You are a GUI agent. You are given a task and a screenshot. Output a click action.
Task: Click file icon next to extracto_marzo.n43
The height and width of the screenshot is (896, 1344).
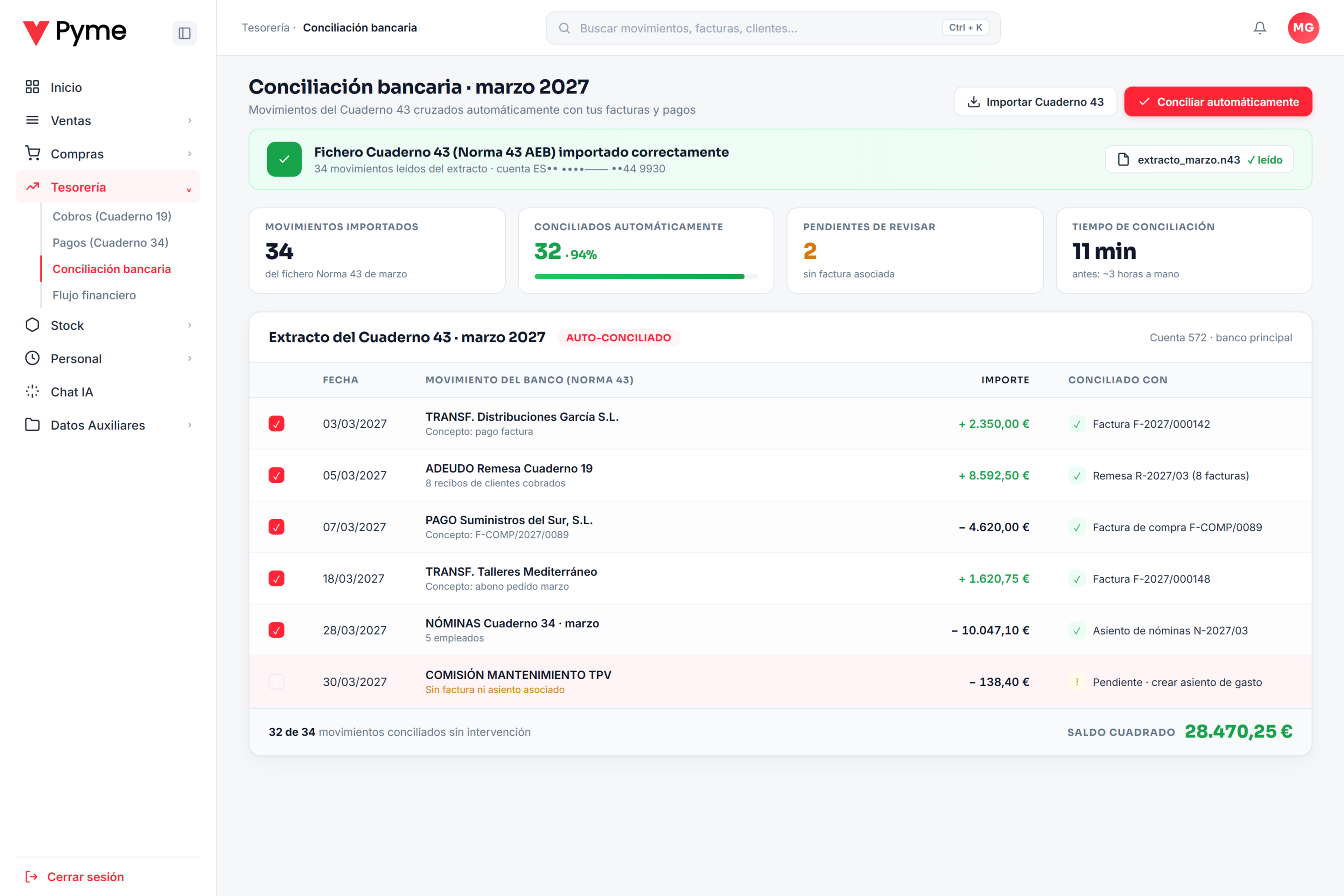click(x=1123, y=160)
